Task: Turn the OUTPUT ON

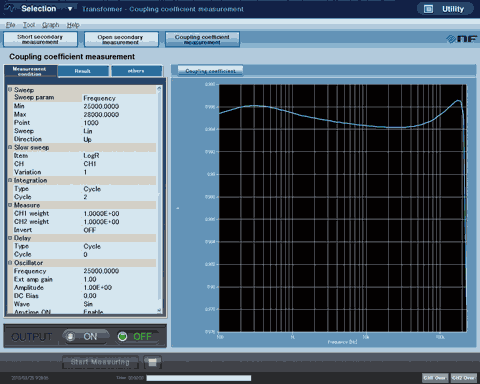Action: (86, 336)
